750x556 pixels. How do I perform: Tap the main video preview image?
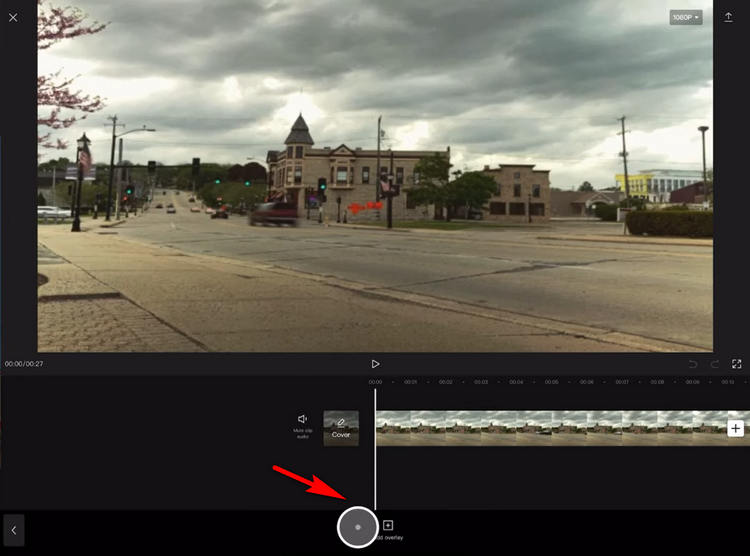coord(375,176)
